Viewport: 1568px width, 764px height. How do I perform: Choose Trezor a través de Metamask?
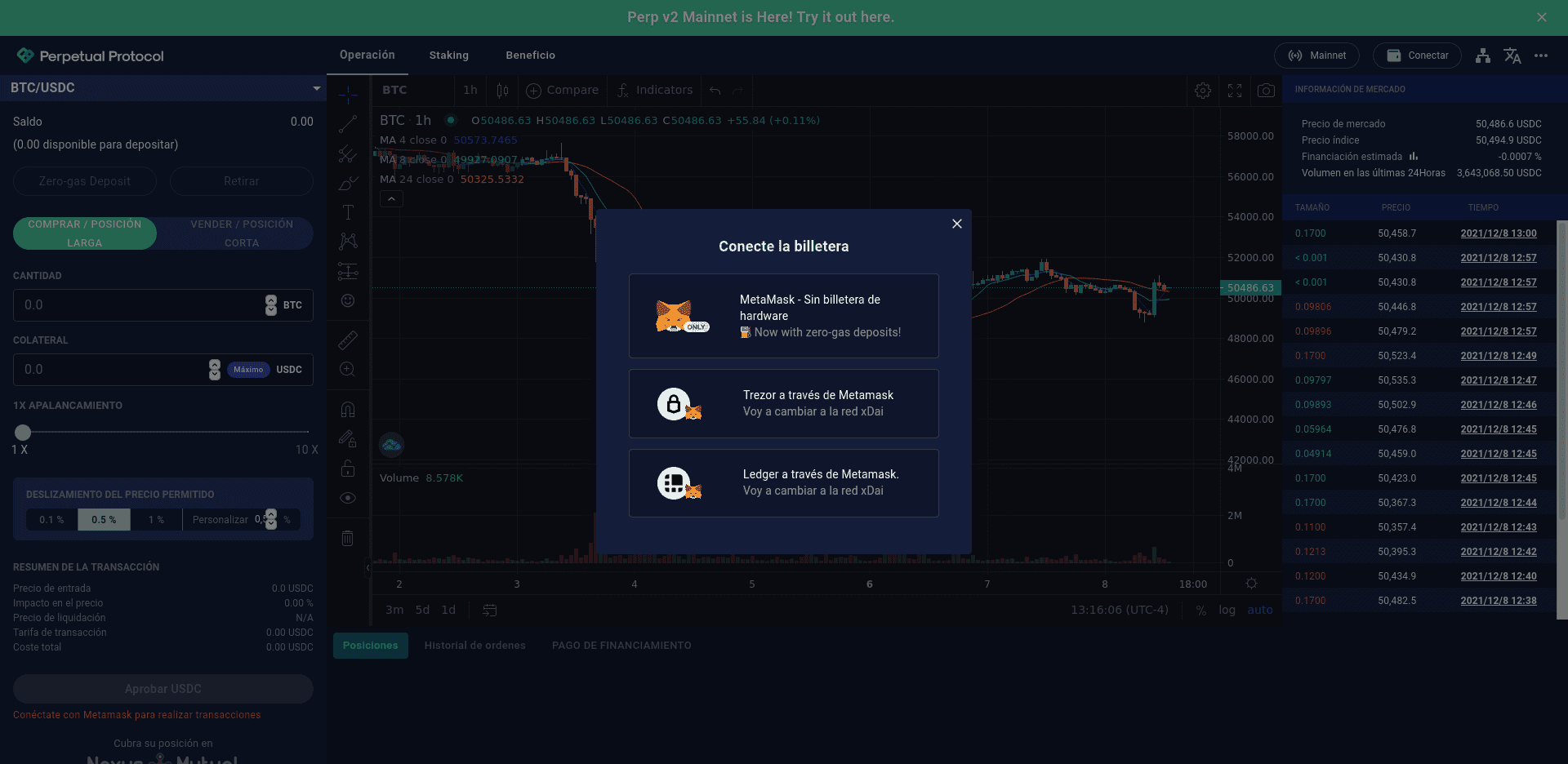tap(784, 404)
